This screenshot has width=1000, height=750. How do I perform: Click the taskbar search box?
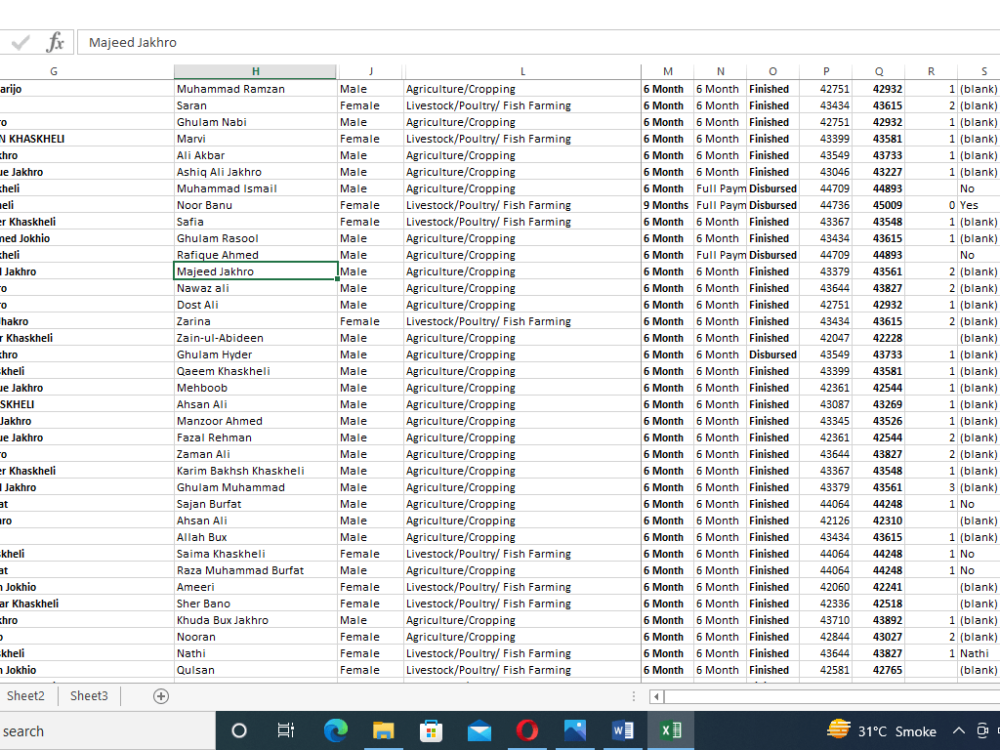(107, 731)
